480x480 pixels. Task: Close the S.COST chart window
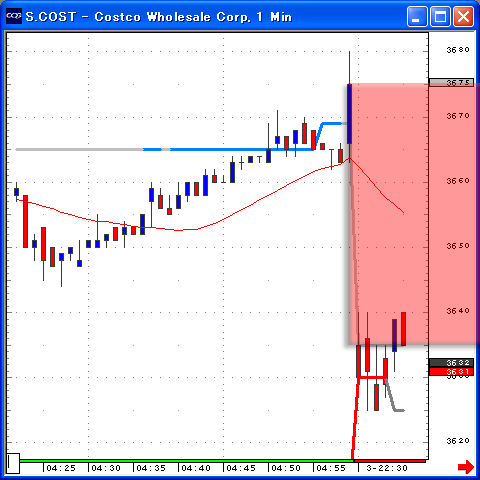463,16
